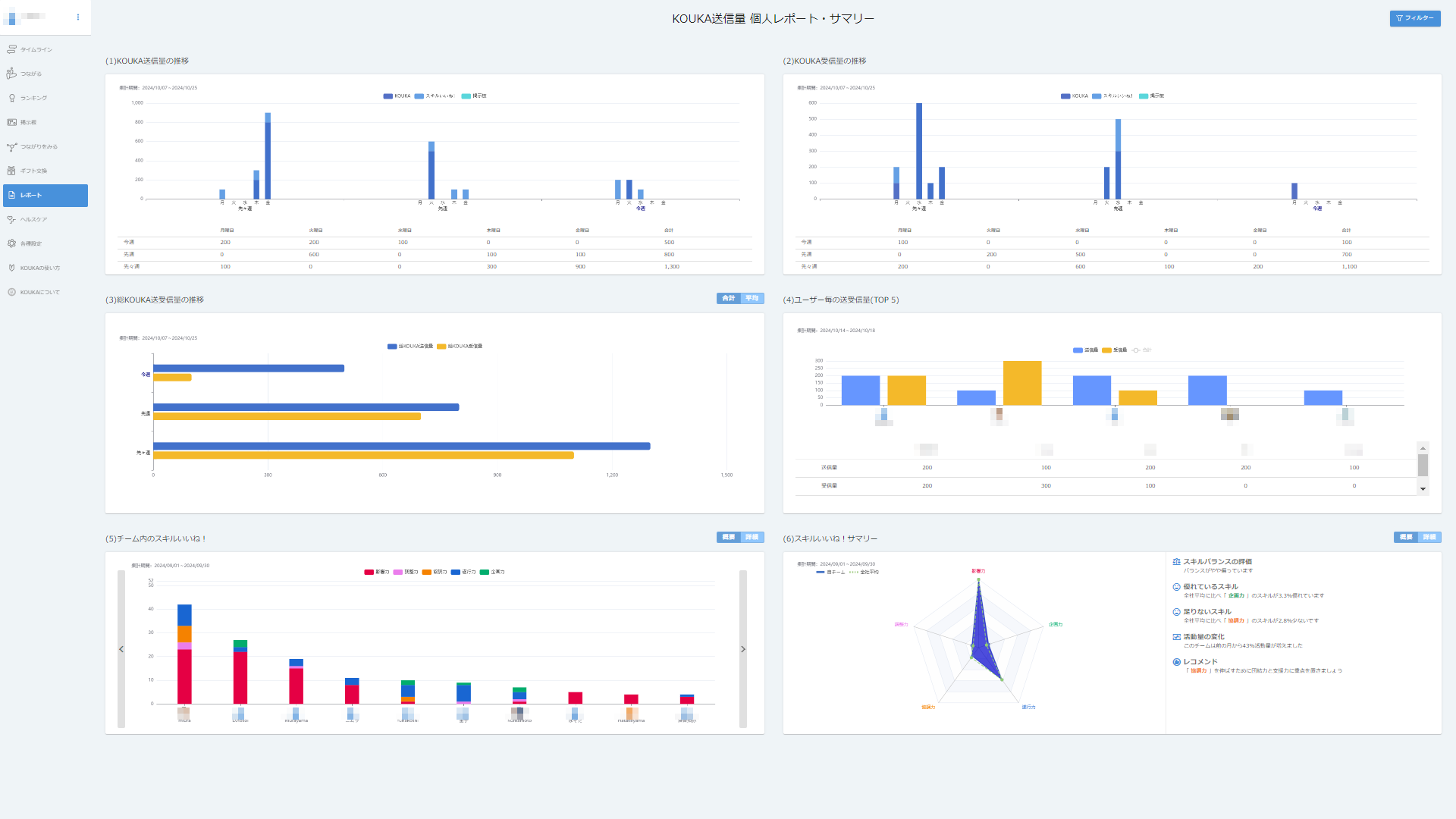
Task: Open the 掲示板 board icon
Action: [x=11, y=122]
